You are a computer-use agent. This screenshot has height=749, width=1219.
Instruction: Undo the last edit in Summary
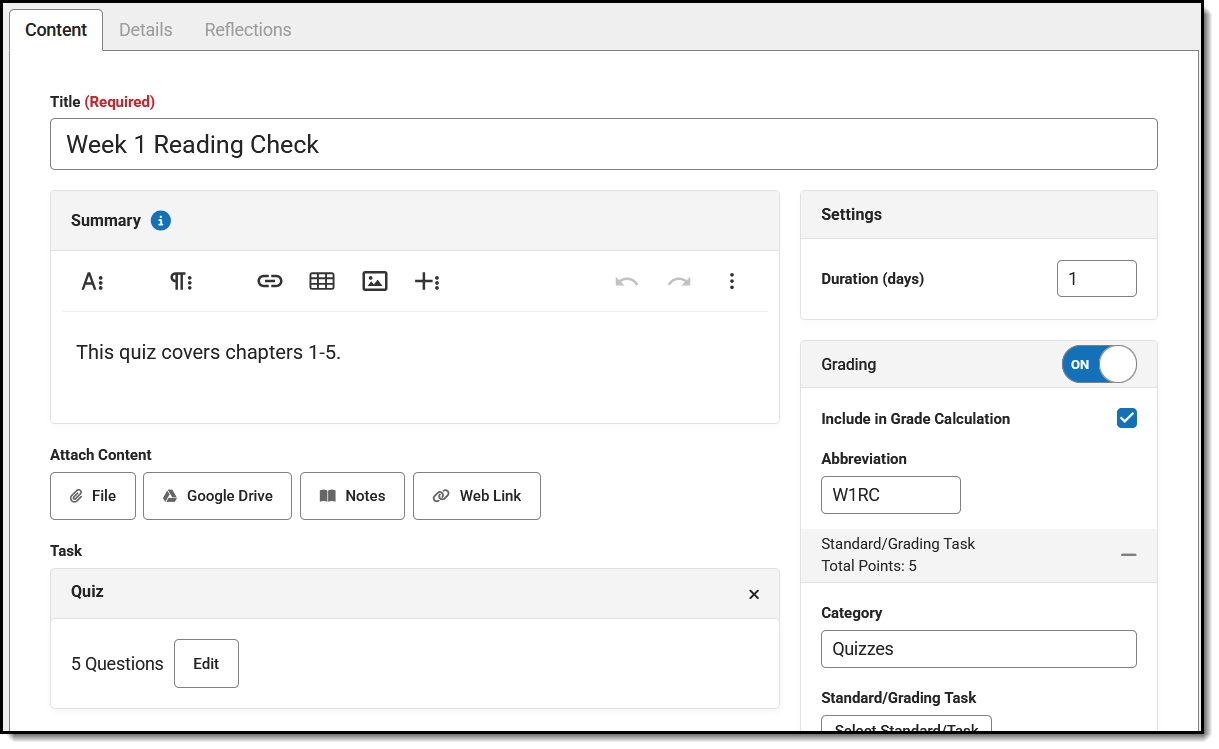(627, 281)
